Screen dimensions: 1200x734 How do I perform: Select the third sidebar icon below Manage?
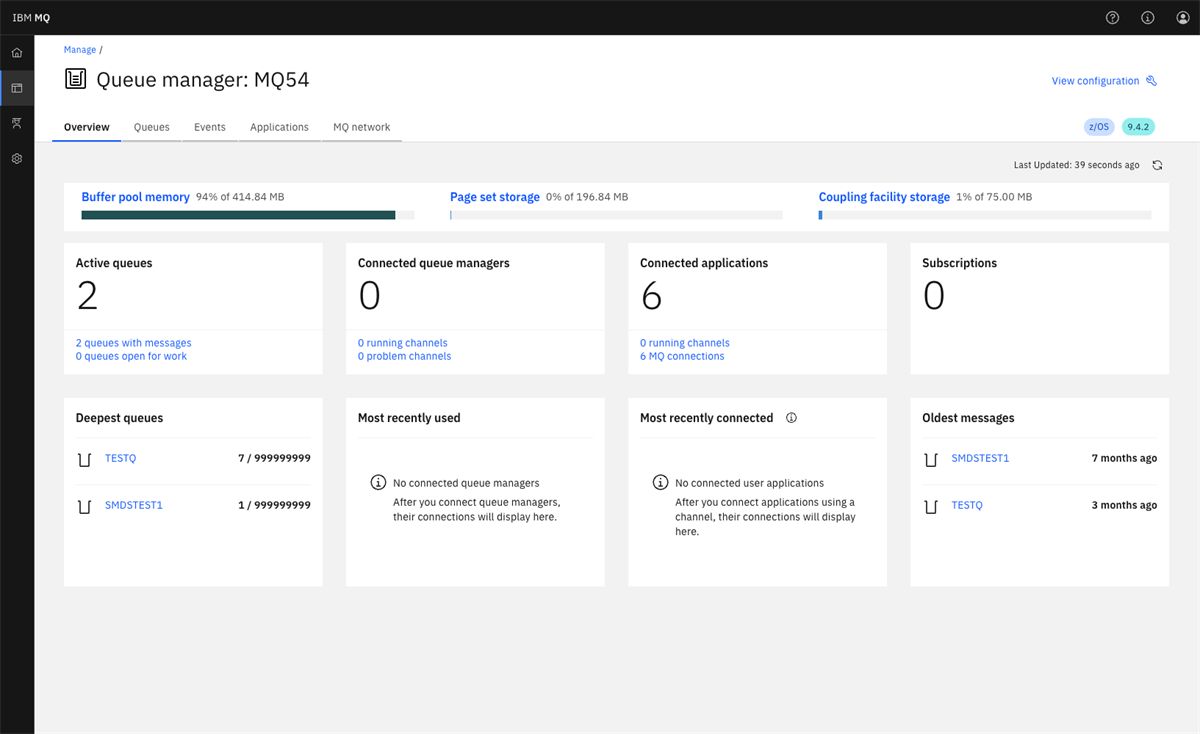pyautogui.click(x=17, y=123)
